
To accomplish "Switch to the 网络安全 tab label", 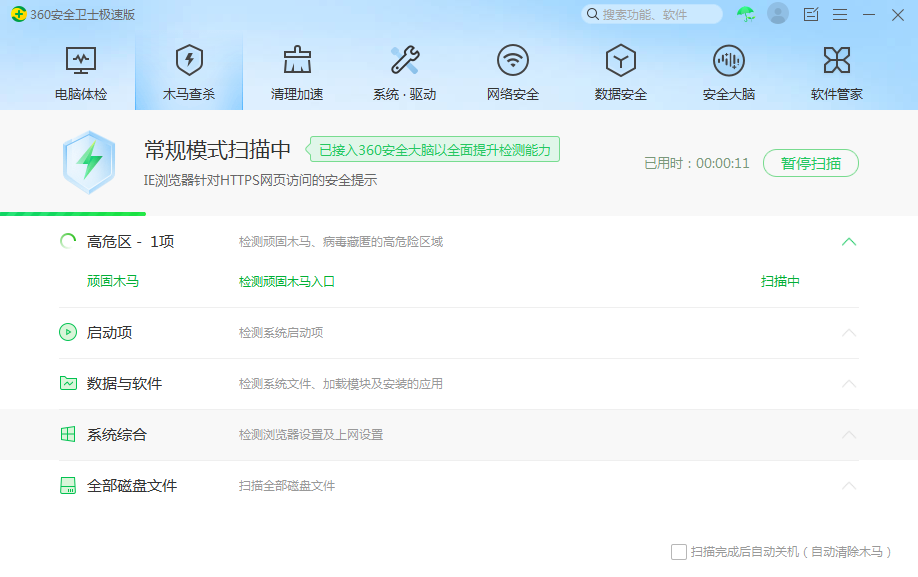I will [513, 94].
